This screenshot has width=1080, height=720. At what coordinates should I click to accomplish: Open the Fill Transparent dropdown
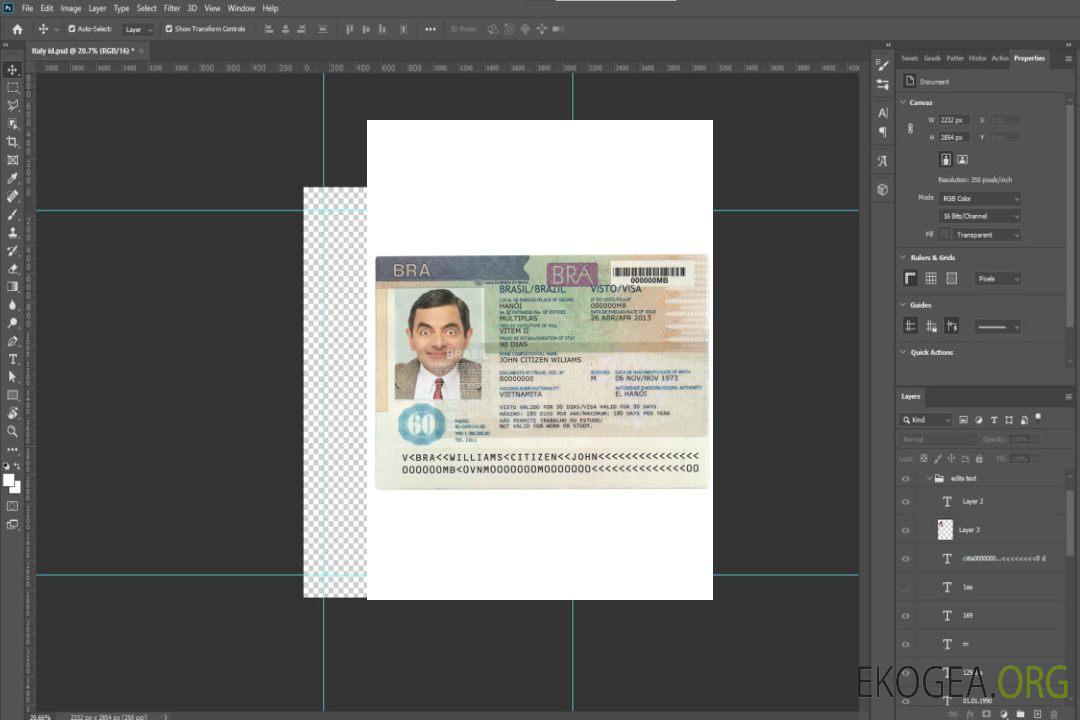[x=986, y=235]
